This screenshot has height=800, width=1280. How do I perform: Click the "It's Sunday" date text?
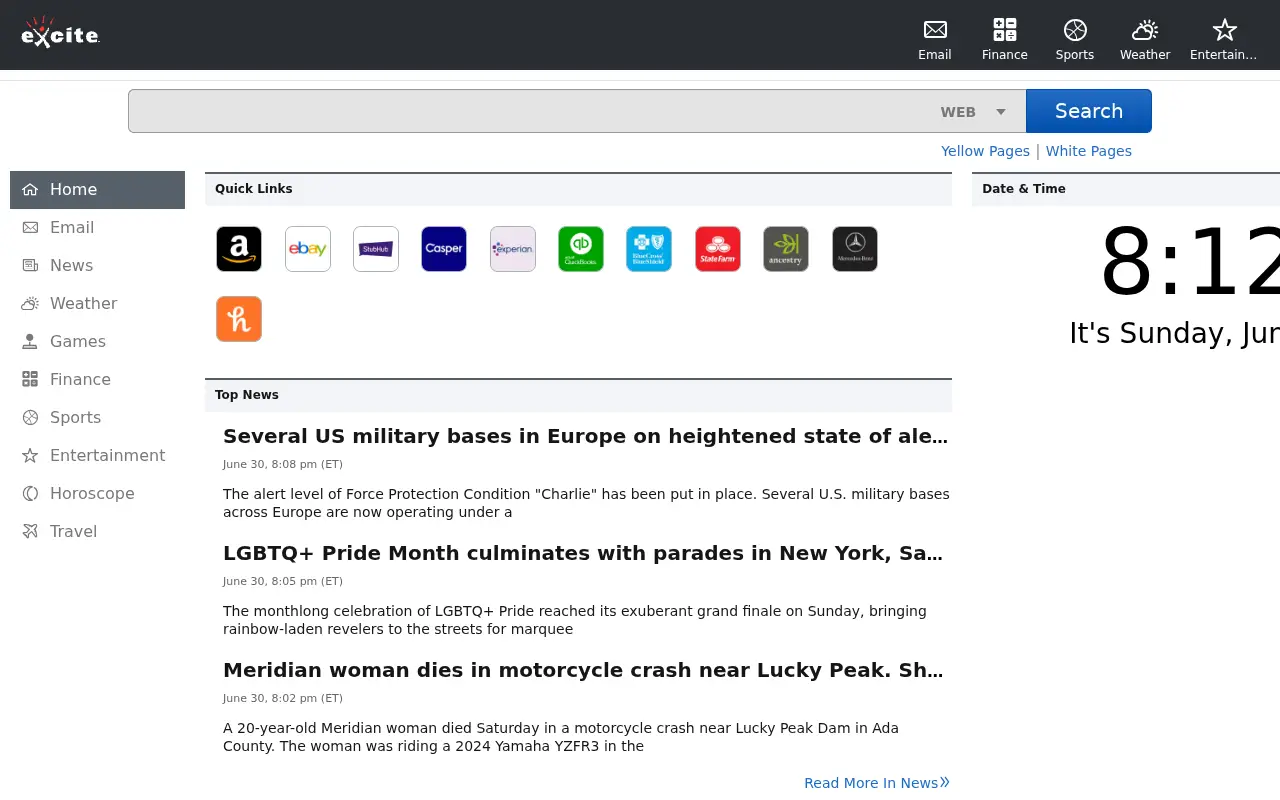point(1175,333)
